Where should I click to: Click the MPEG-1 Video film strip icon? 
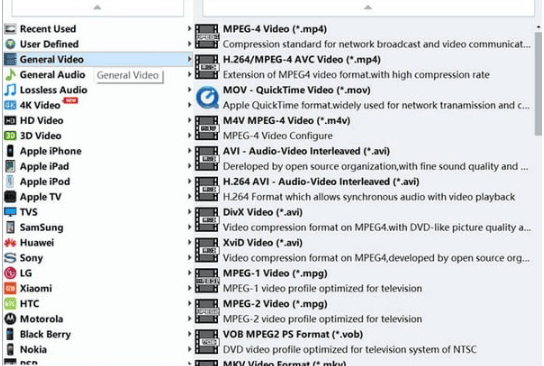207,280
